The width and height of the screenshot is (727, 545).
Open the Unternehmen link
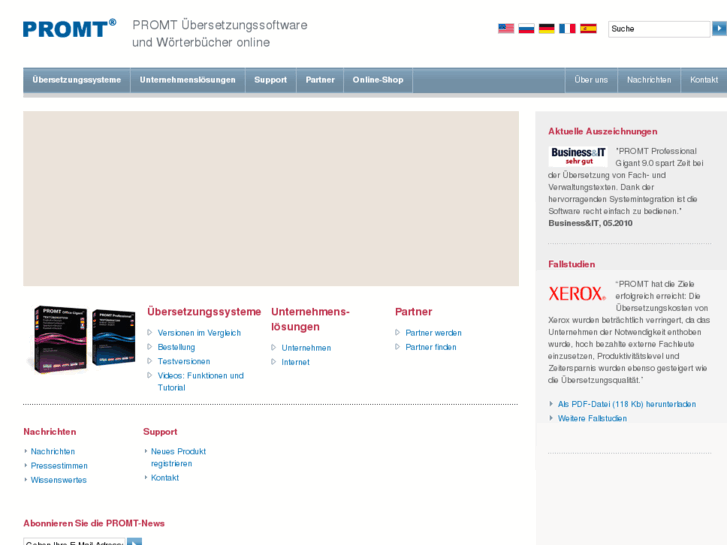[x=306, y=348]
